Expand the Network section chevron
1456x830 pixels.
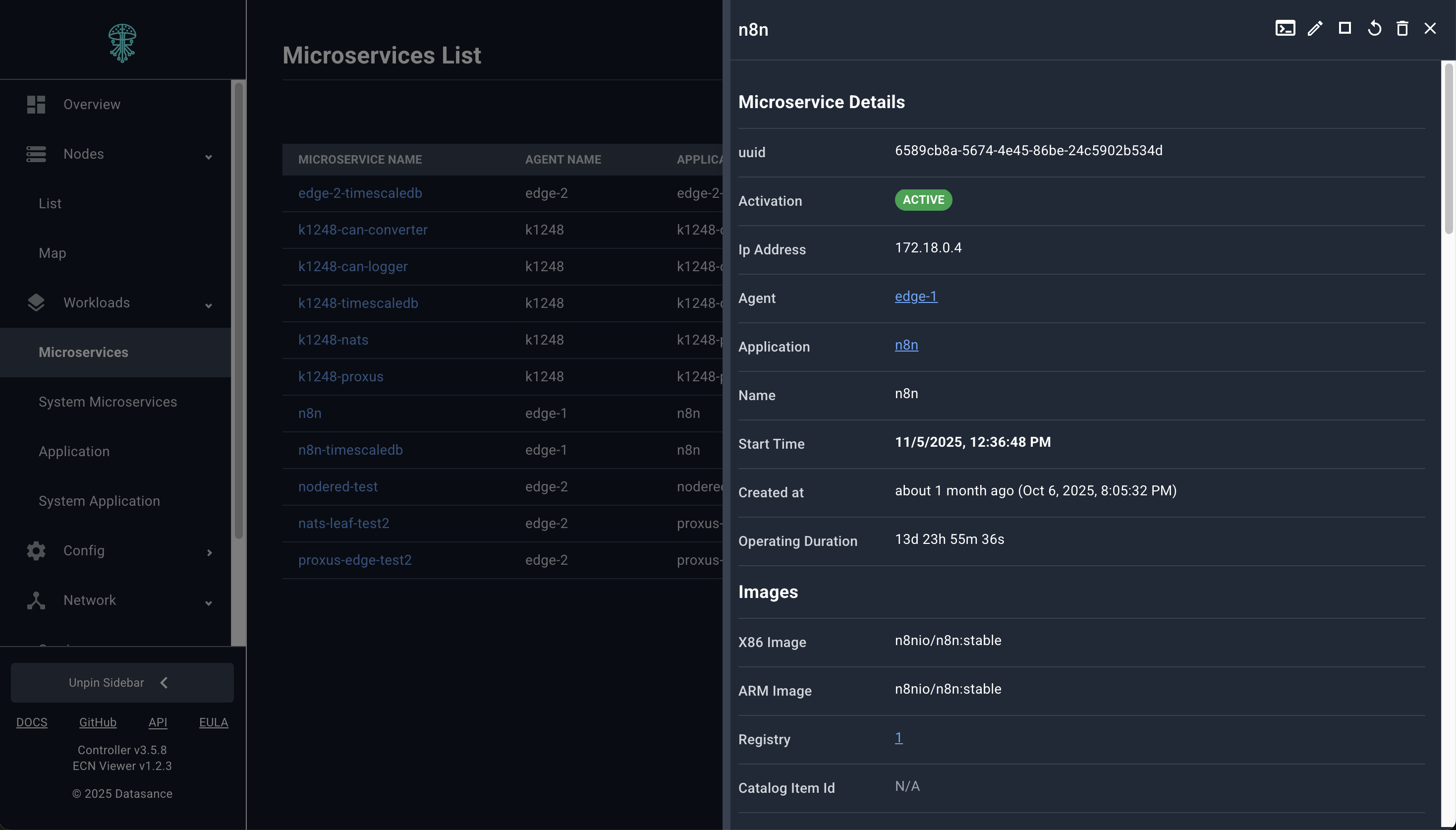pos(209,602)
